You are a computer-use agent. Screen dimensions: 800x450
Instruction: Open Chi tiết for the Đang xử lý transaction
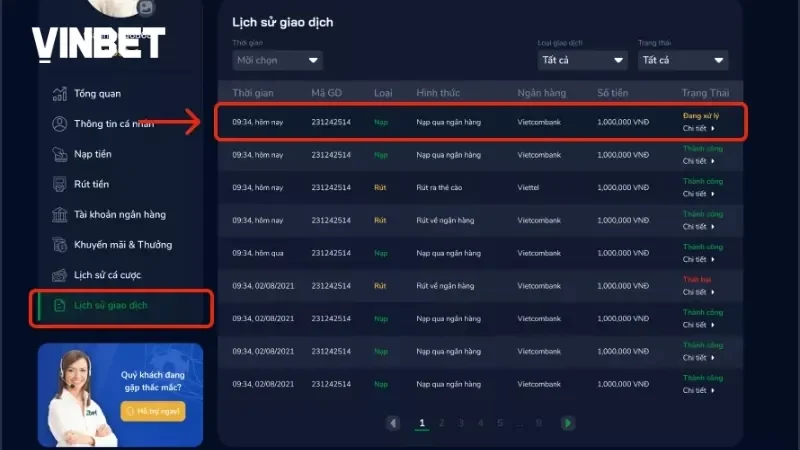(699, 129)
